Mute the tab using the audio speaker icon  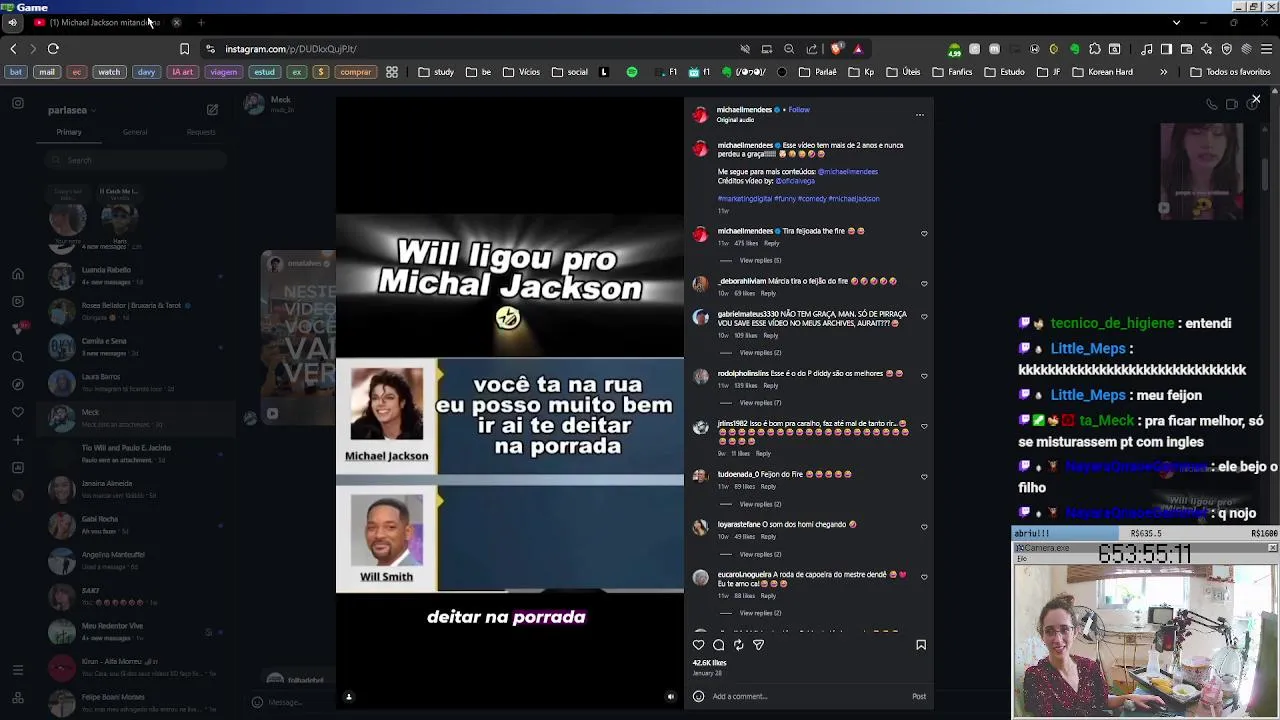pos(12,22)
